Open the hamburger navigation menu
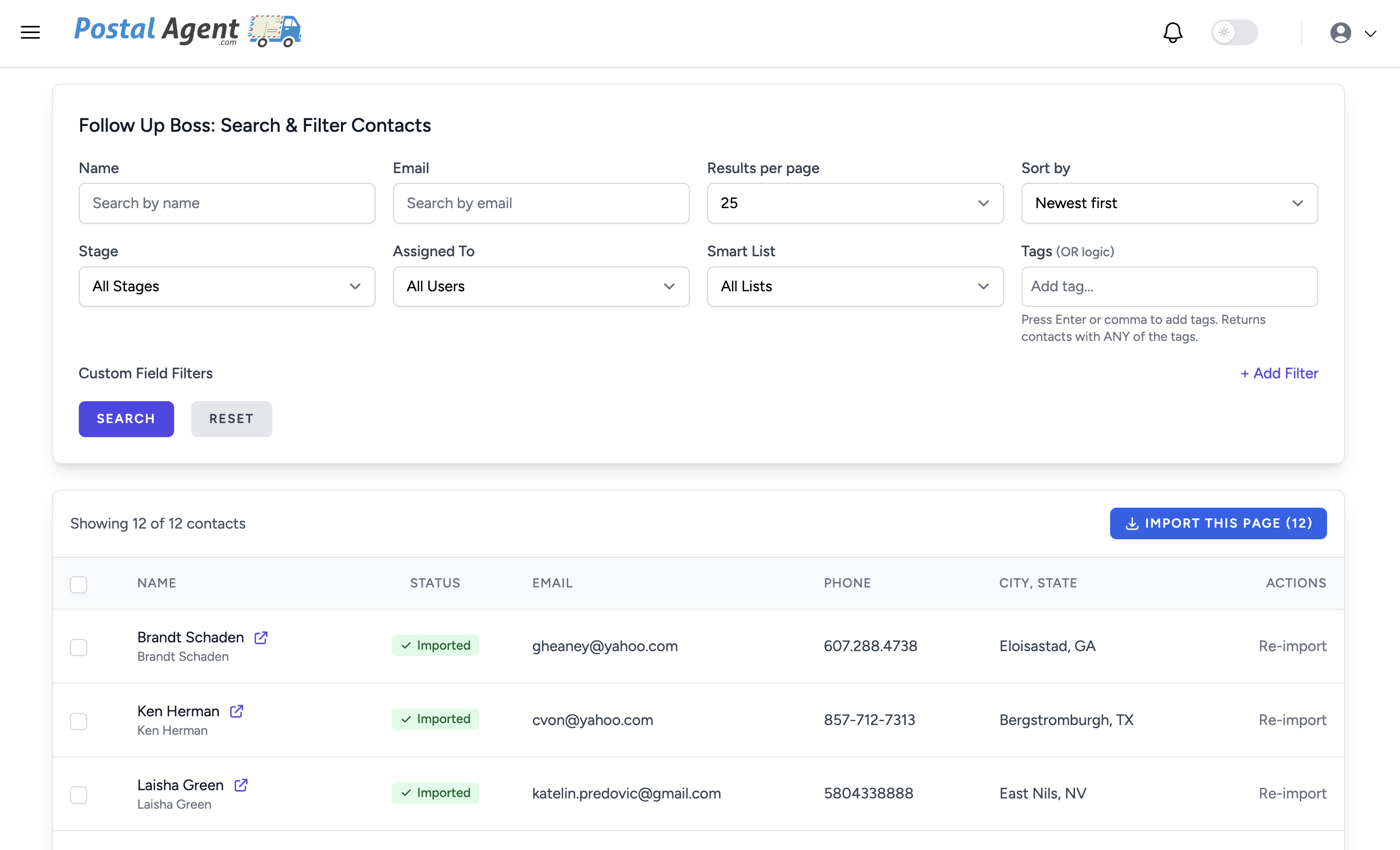Screen dimensions: 1400x850 (x=30, y=33)
